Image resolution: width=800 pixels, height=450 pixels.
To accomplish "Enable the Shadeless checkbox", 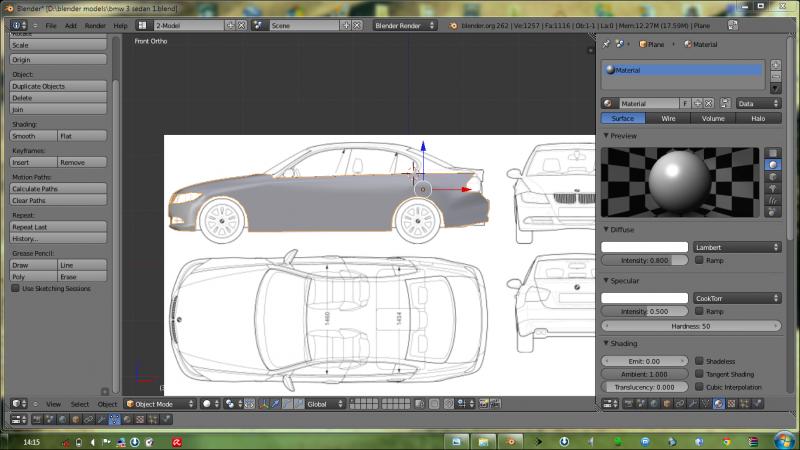I will click(x=699, y=361).
